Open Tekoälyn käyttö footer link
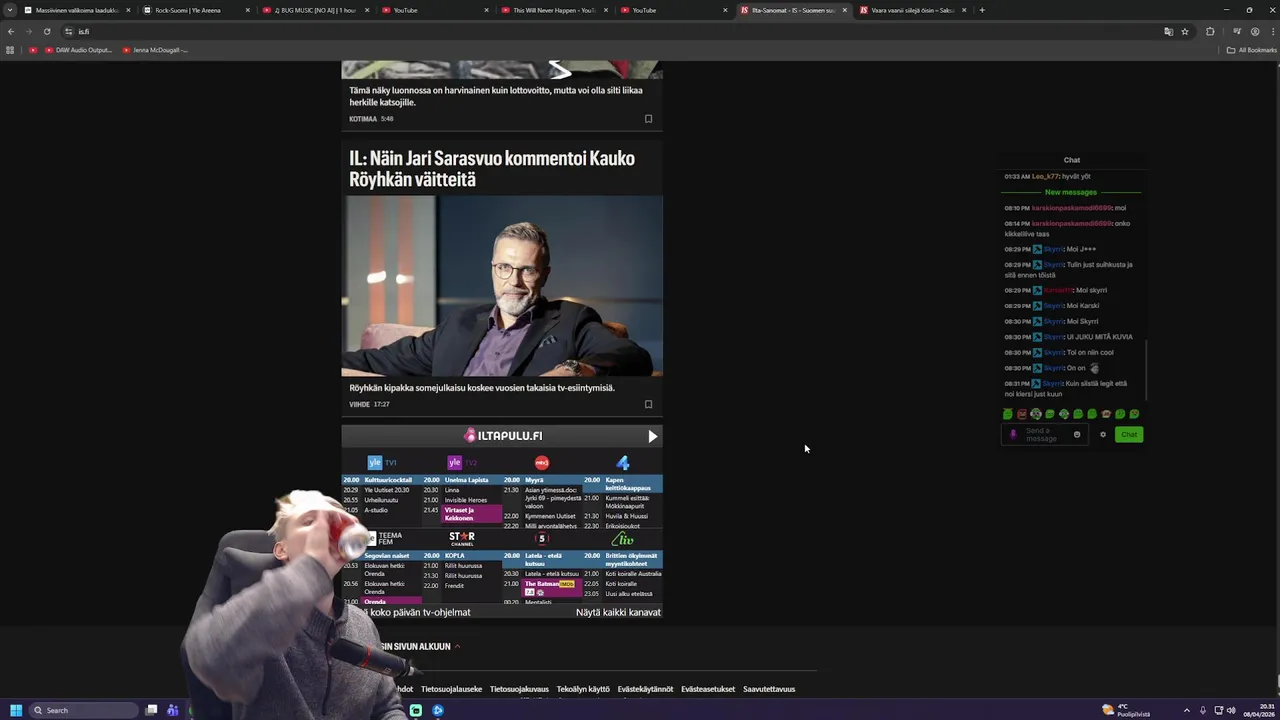The image size is (1280, 720). click(583, 689)
